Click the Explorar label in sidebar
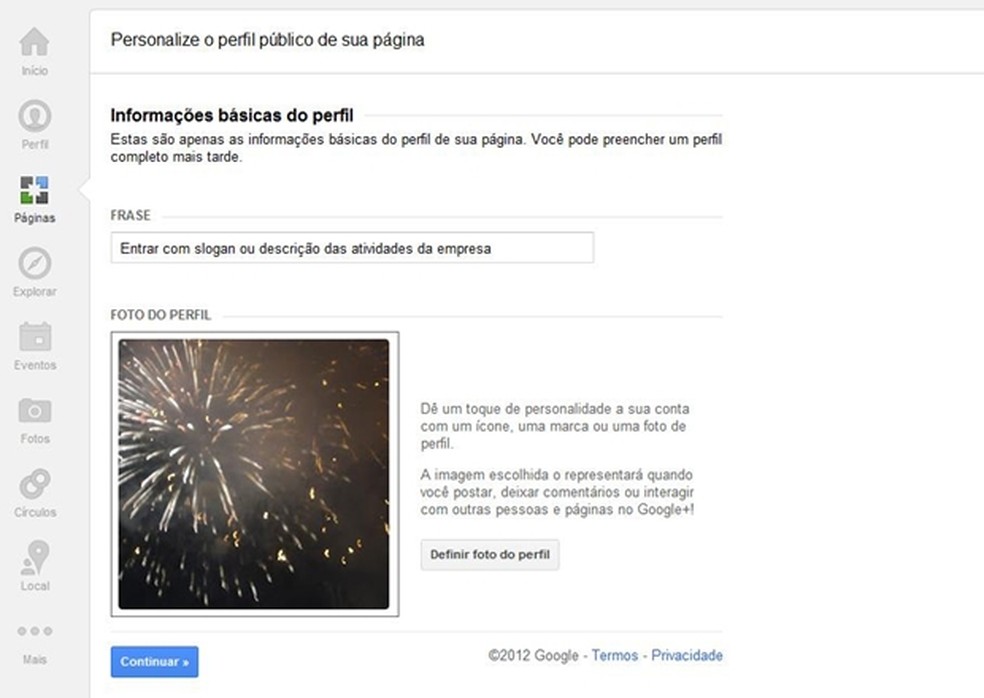 point(35,291)
